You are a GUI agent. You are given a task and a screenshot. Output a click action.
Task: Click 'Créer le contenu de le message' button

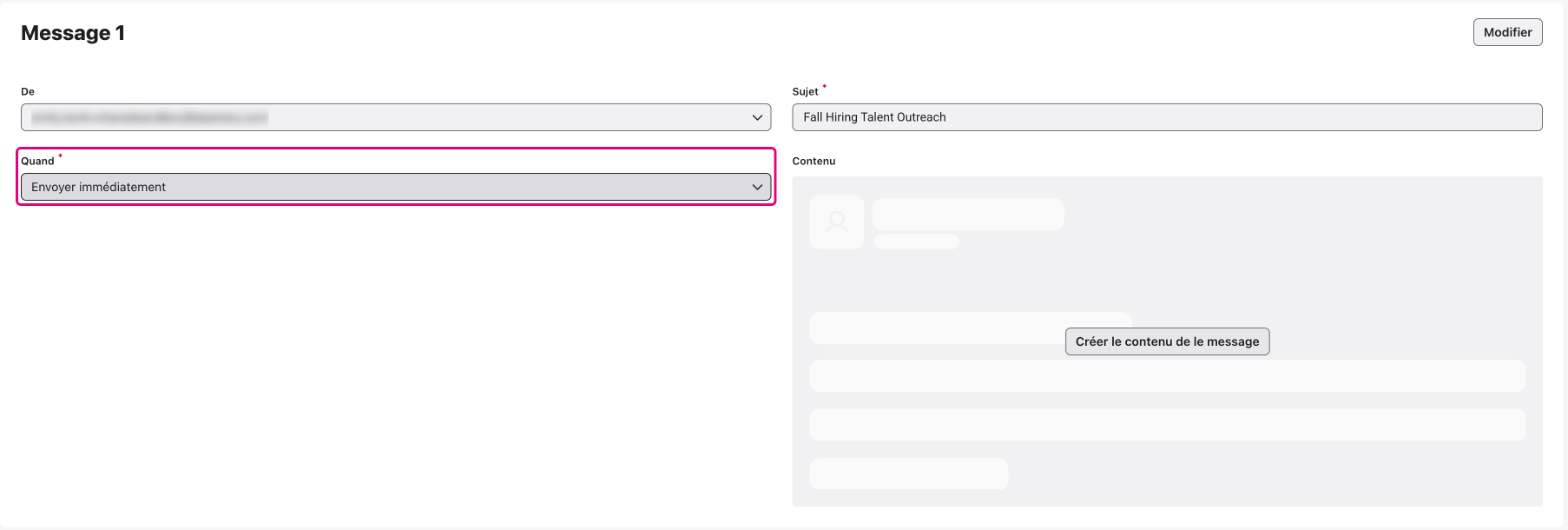coord(1167,341)
